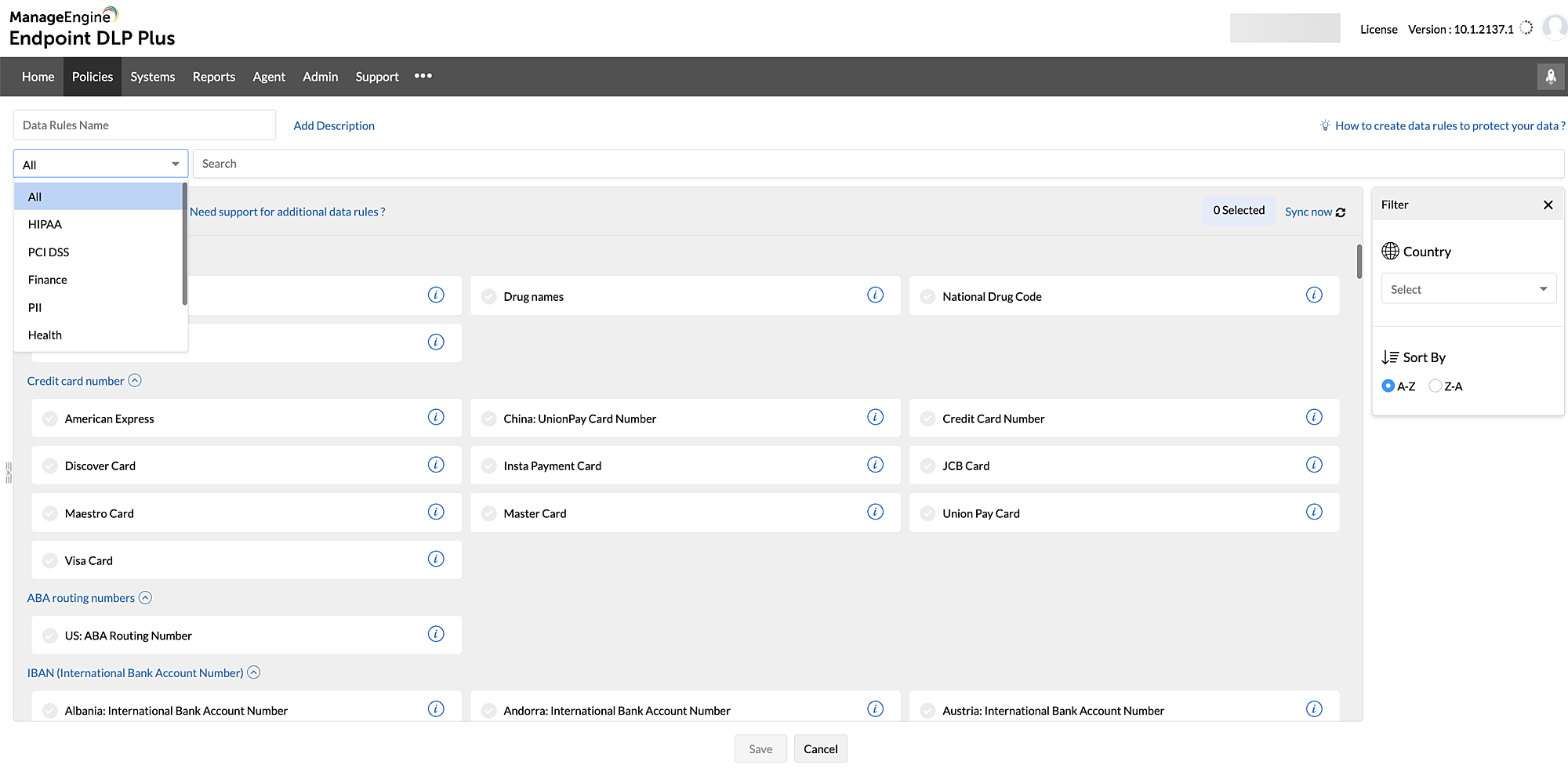Image resolution: width=1568 pixels, height=768 pixels.
Task: Click info icon beside National Drug Code
Action: coord(1315,295)
